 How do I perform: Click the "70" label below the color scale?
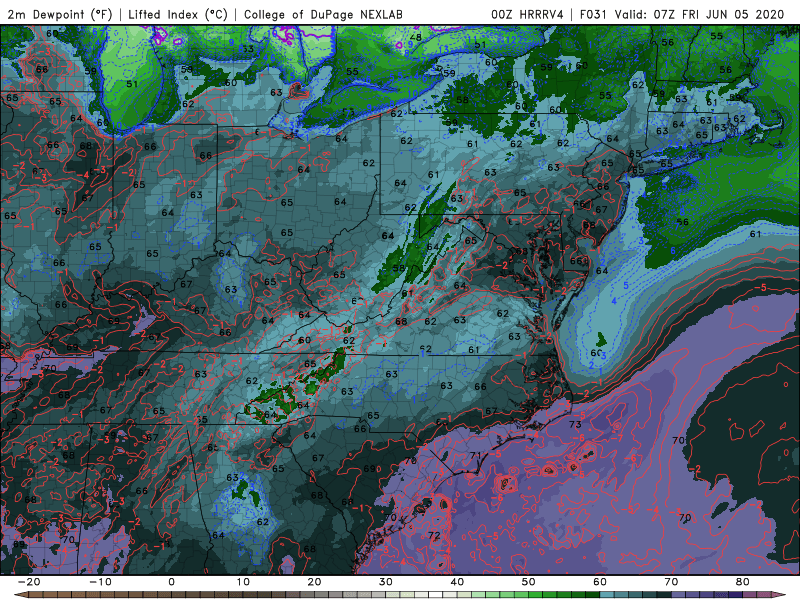pyautogui.click(x=671, y=582)
